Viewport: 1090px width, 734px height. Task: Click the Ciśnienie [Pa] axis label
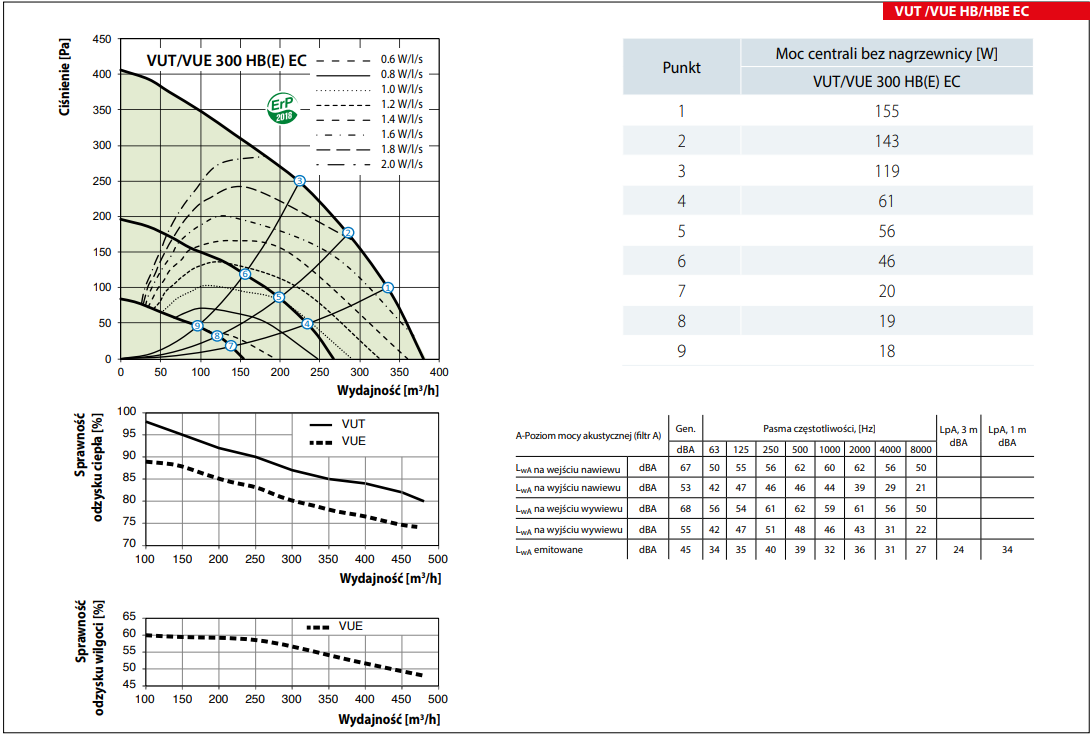coord(65,77)
